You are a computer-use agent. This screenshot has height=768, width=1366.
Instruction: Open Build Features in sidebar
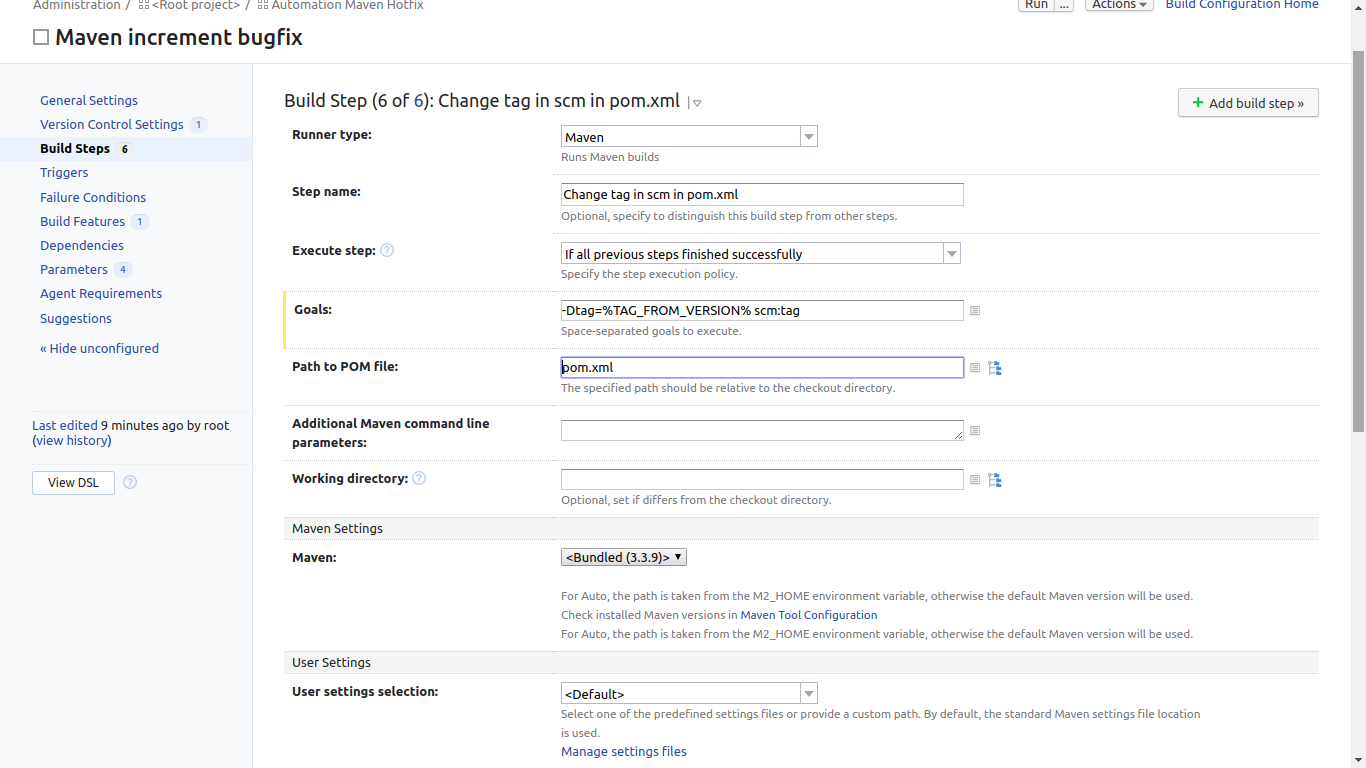click(x=82, y=221)
